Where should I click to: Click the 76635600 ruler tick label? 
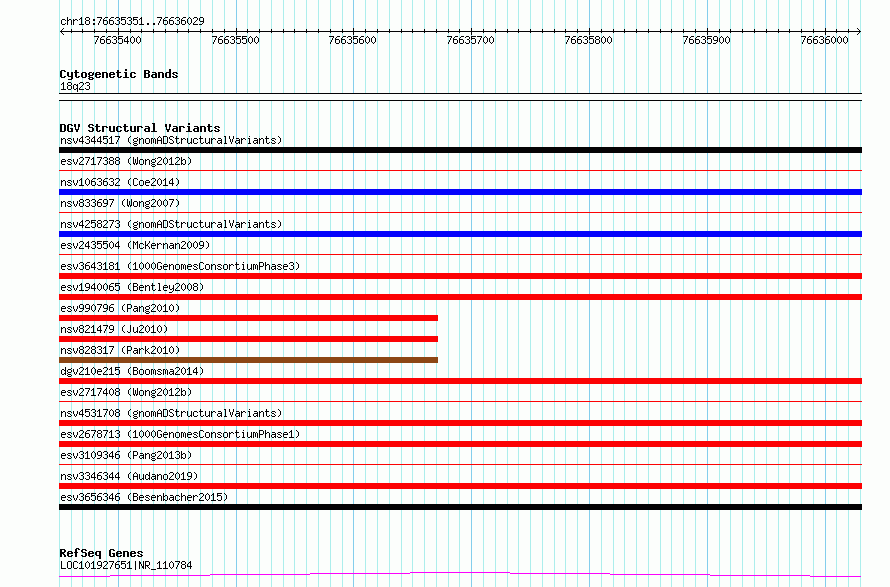pyautogui.click(x=352, y=40)
